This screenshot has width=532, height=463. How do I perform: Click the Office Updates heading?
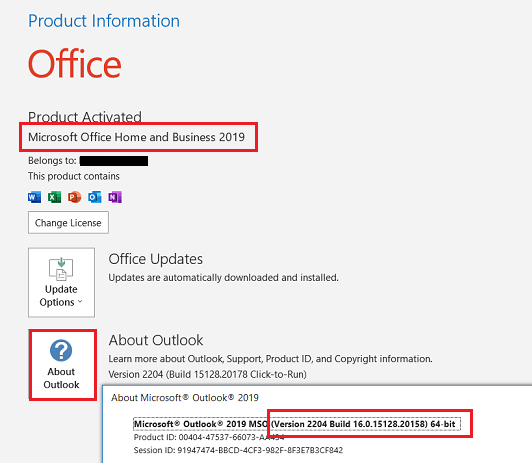click(155, 259)
